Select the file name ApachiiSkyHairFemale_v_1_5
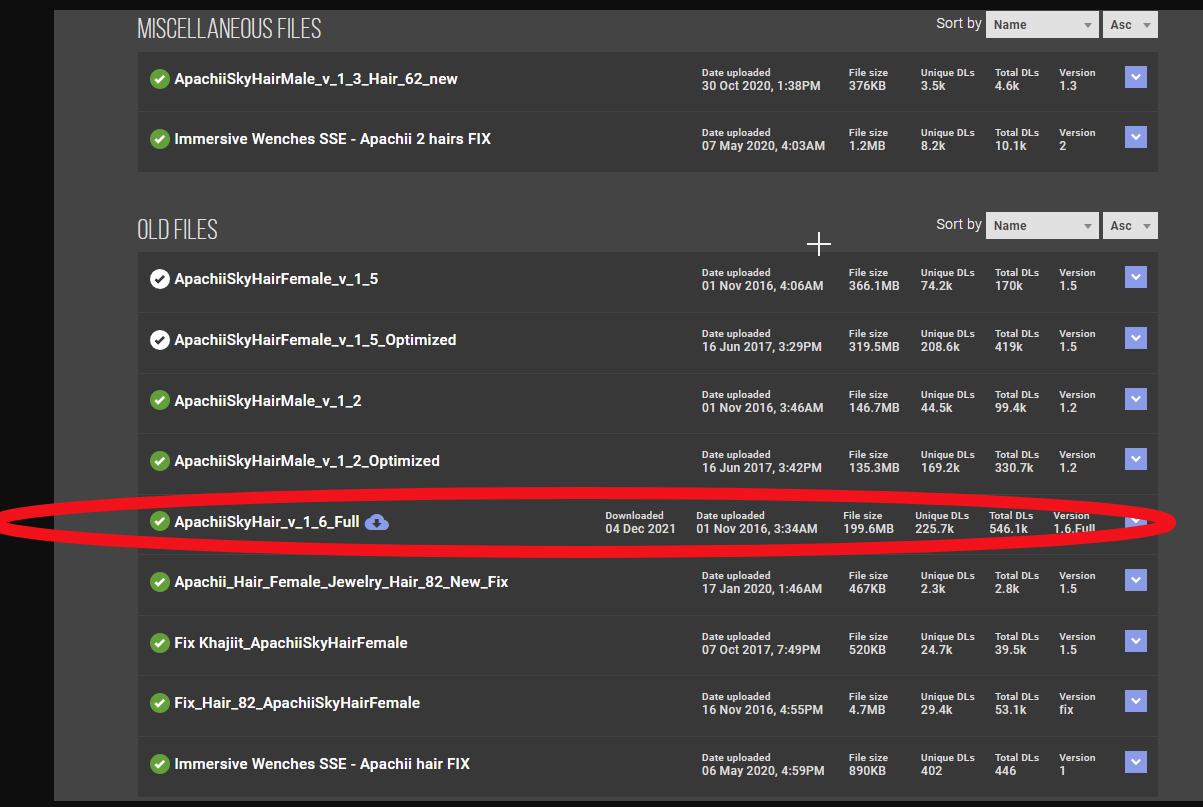The height and width of the screenshot is (807, 1203). tap(276, 279)
